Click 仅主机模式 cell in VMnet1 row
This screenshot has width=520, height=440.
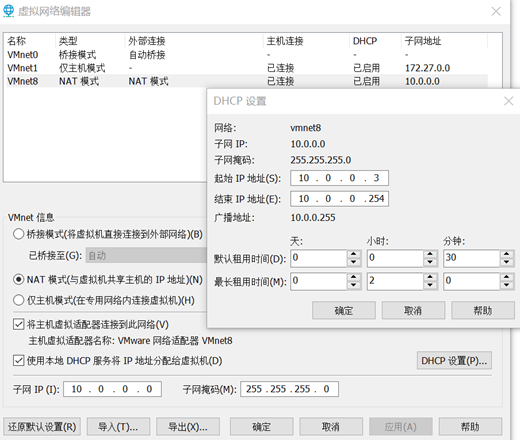click(x=82, y=68)
